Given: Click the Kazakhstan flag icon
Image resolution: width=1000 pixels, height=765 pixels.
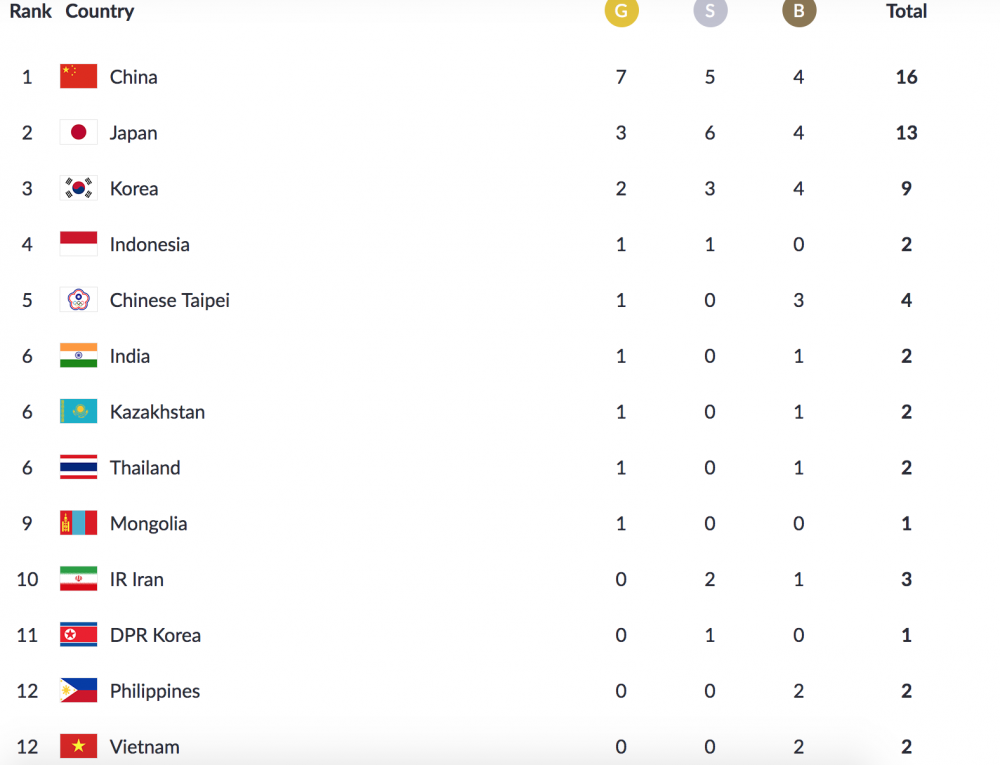Looking at the screenshot, I should pos(78,412).
